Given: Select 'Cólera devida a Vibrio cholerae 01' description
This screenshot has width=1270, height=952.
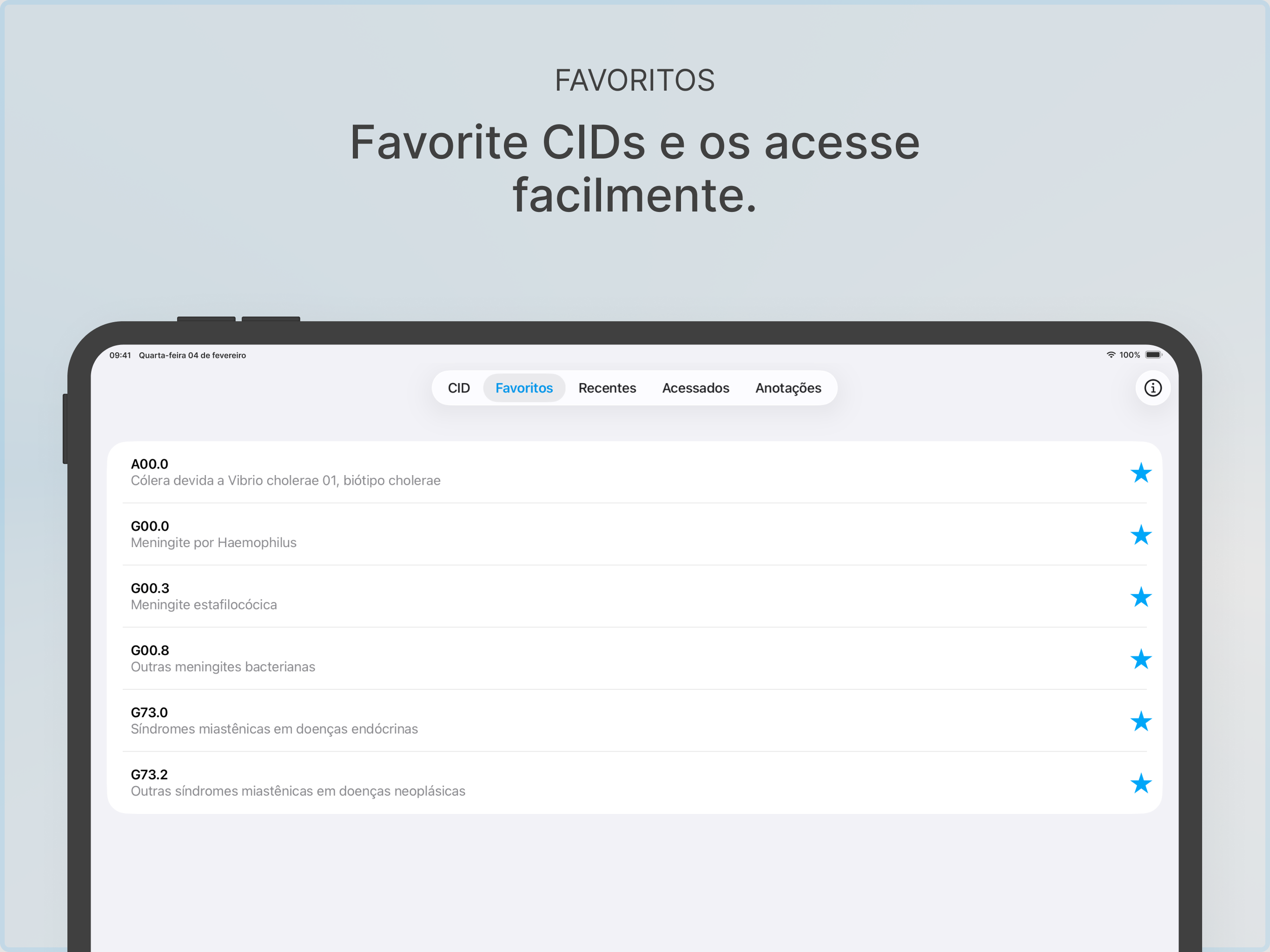Looking at the screenshot, I should click(x=286, y=481).
